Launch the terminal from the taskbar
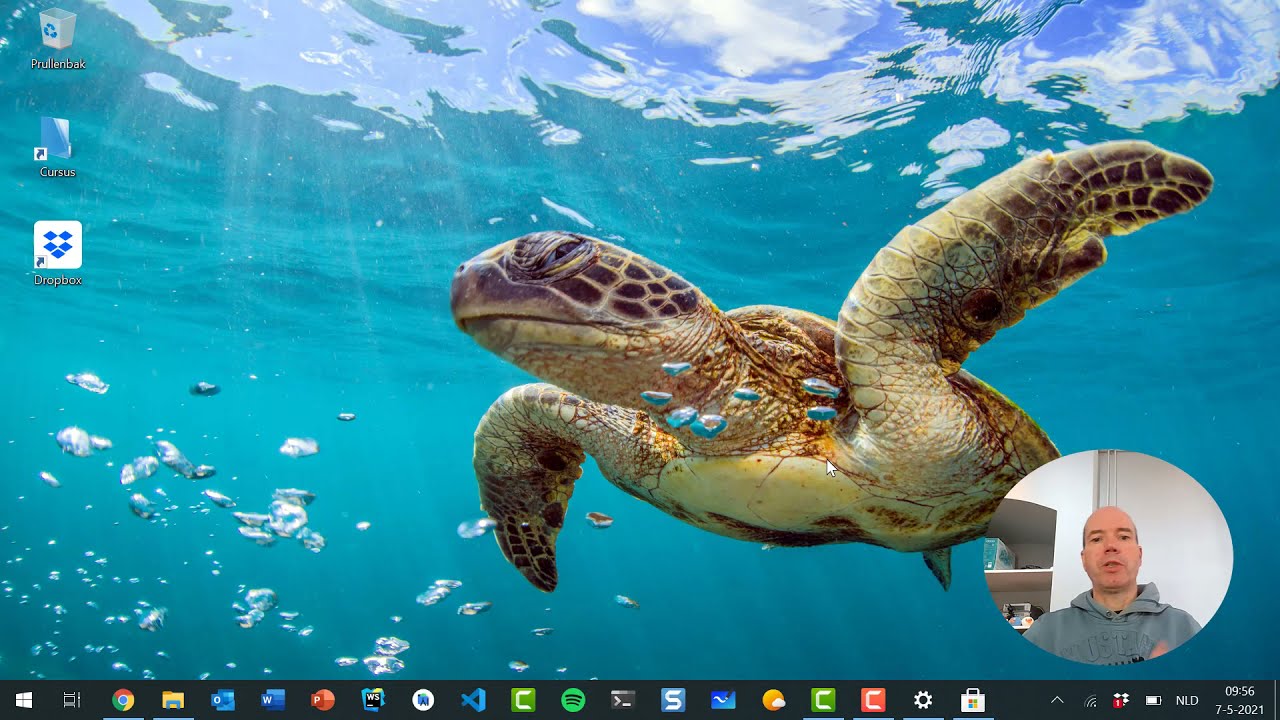1280x720 pixels. (x=623, y=700)
